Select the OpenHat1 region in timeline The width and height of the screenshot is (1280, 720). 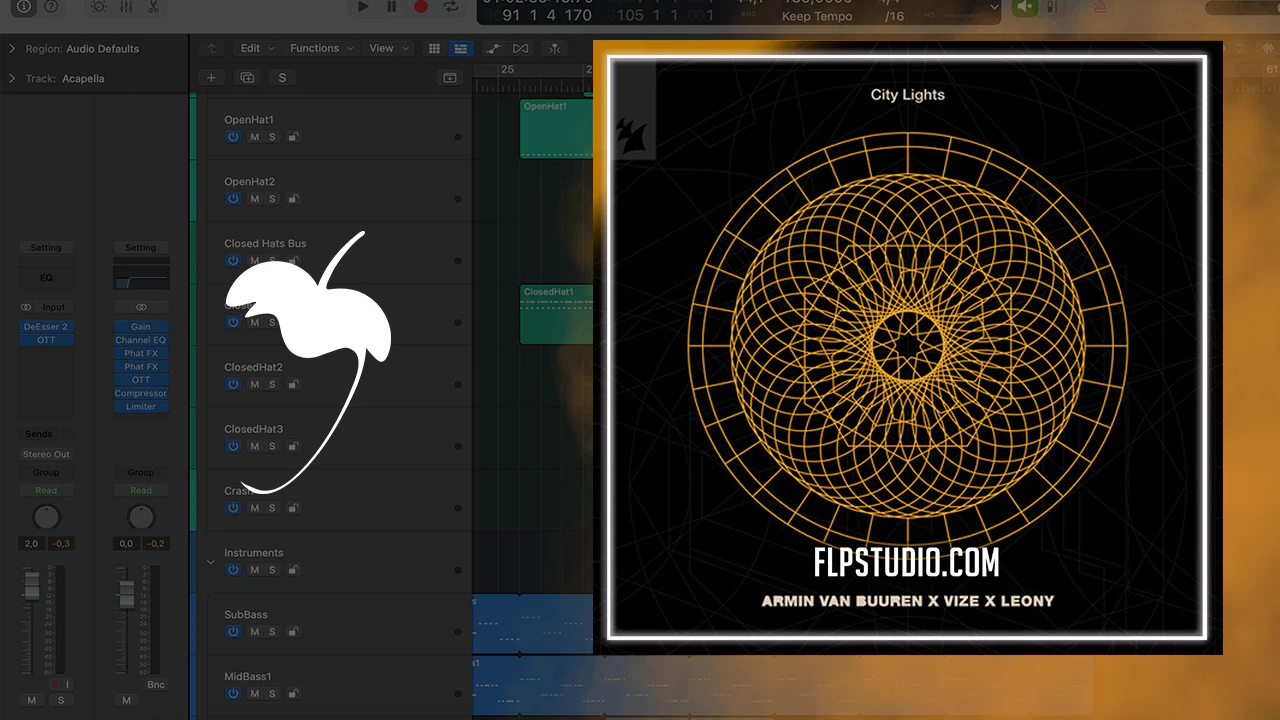click(x=556, y=128)
